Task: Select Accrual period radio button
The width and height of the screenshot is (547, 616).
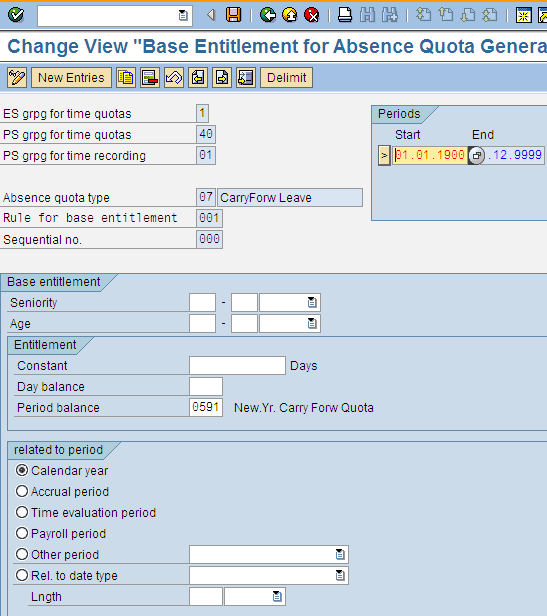Action: pos(22,491)
